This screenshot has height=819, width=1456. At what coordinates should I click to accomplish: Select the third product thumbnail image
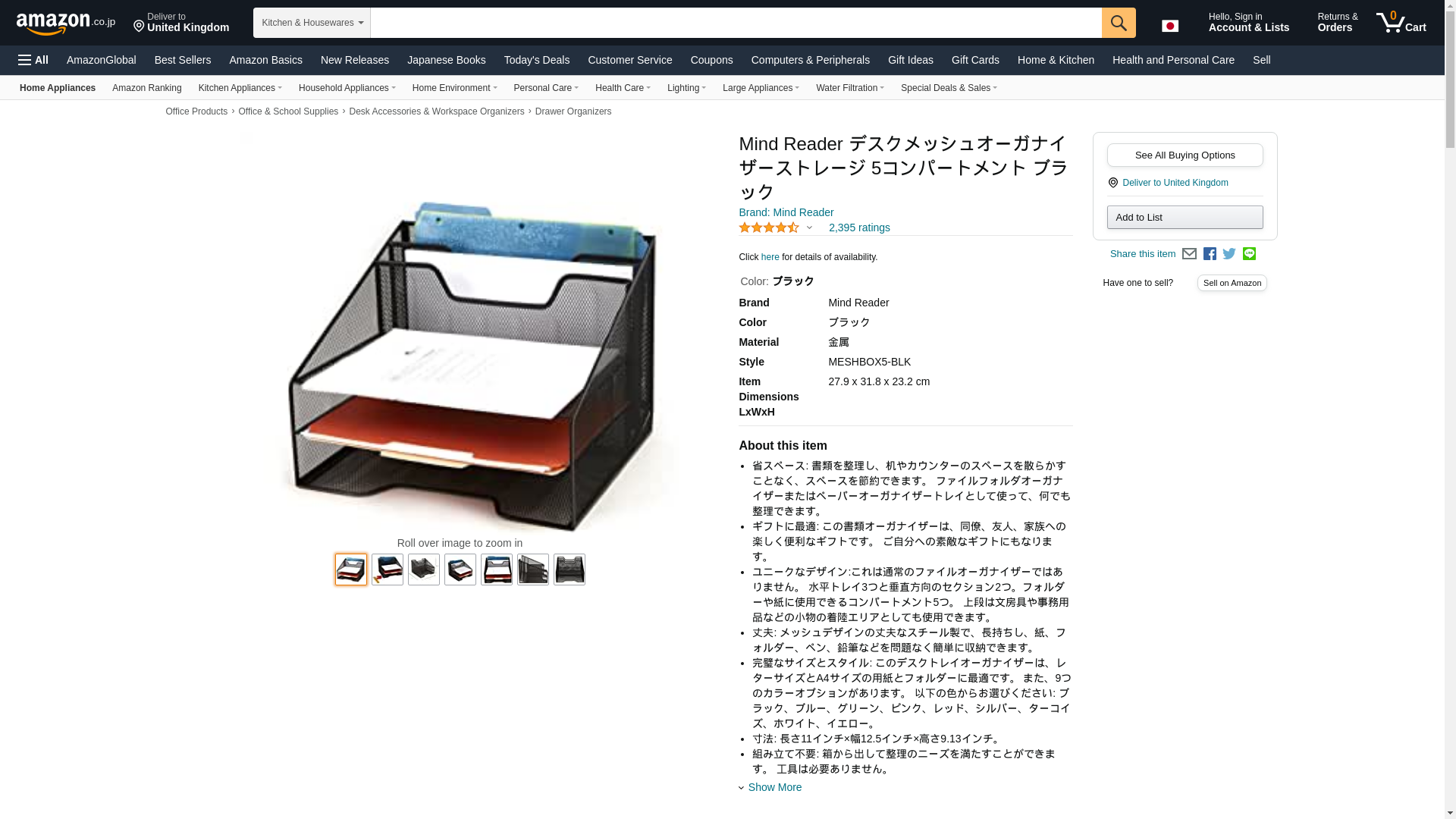click(424, 570)
